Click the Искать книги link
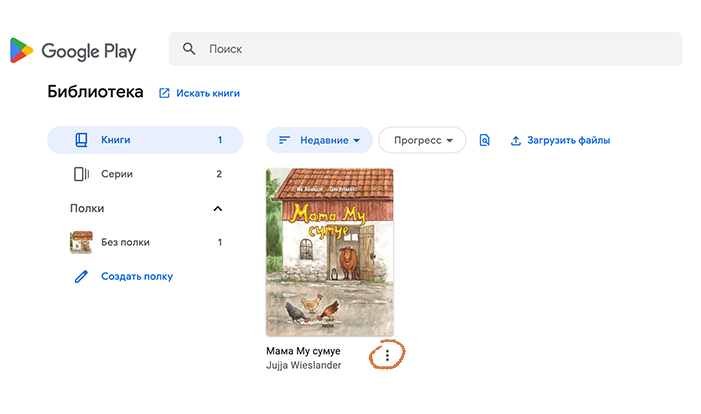The height and width of the screenshot is (414, 701). point(208,93)
